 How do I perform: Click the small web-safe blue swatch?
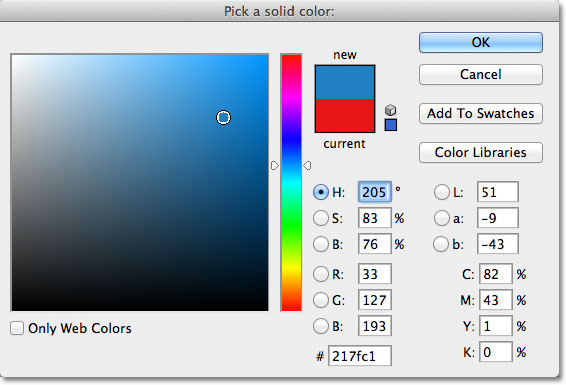pyautogui.click(x=391, y=125)
